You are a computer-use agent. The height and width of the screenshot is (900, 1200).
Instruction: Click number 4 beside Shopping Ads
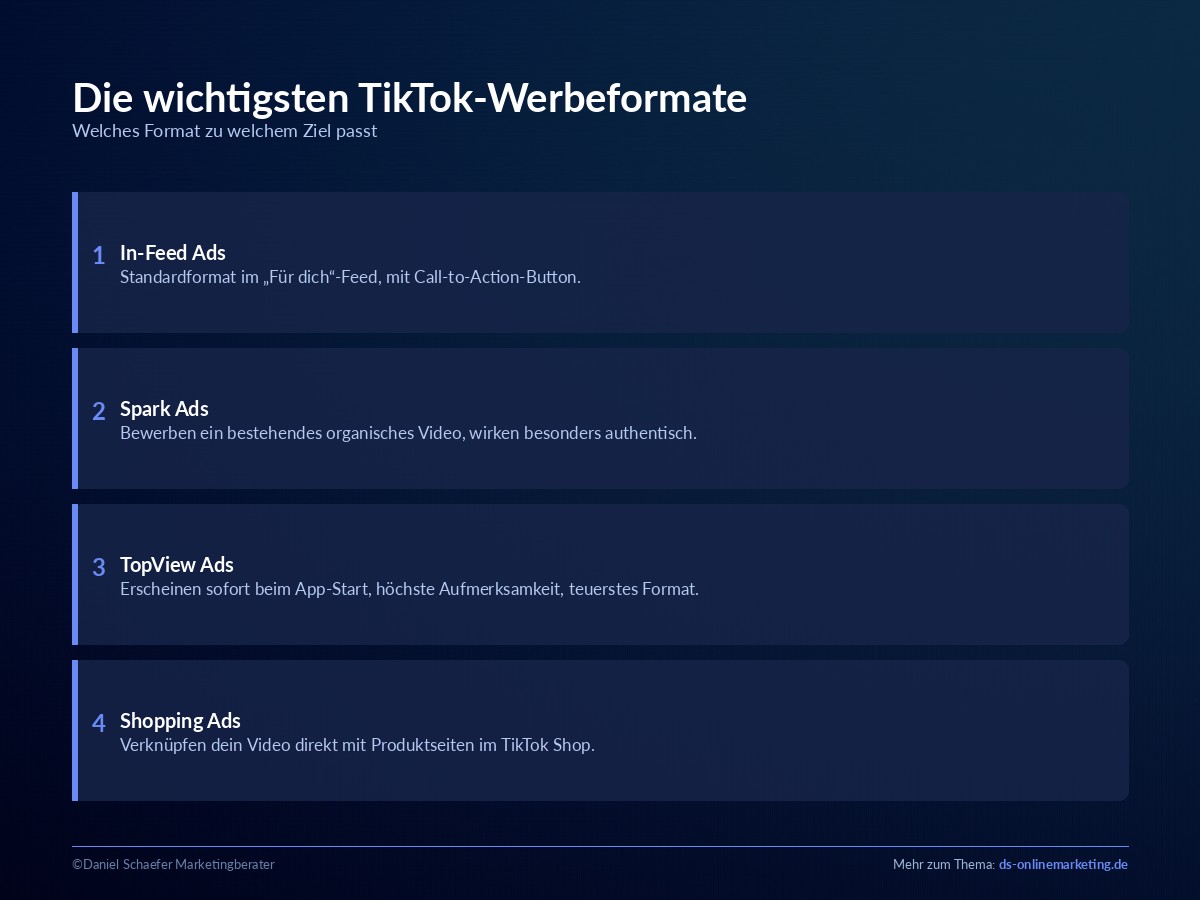pyautogui.click(x=99, y=724)
